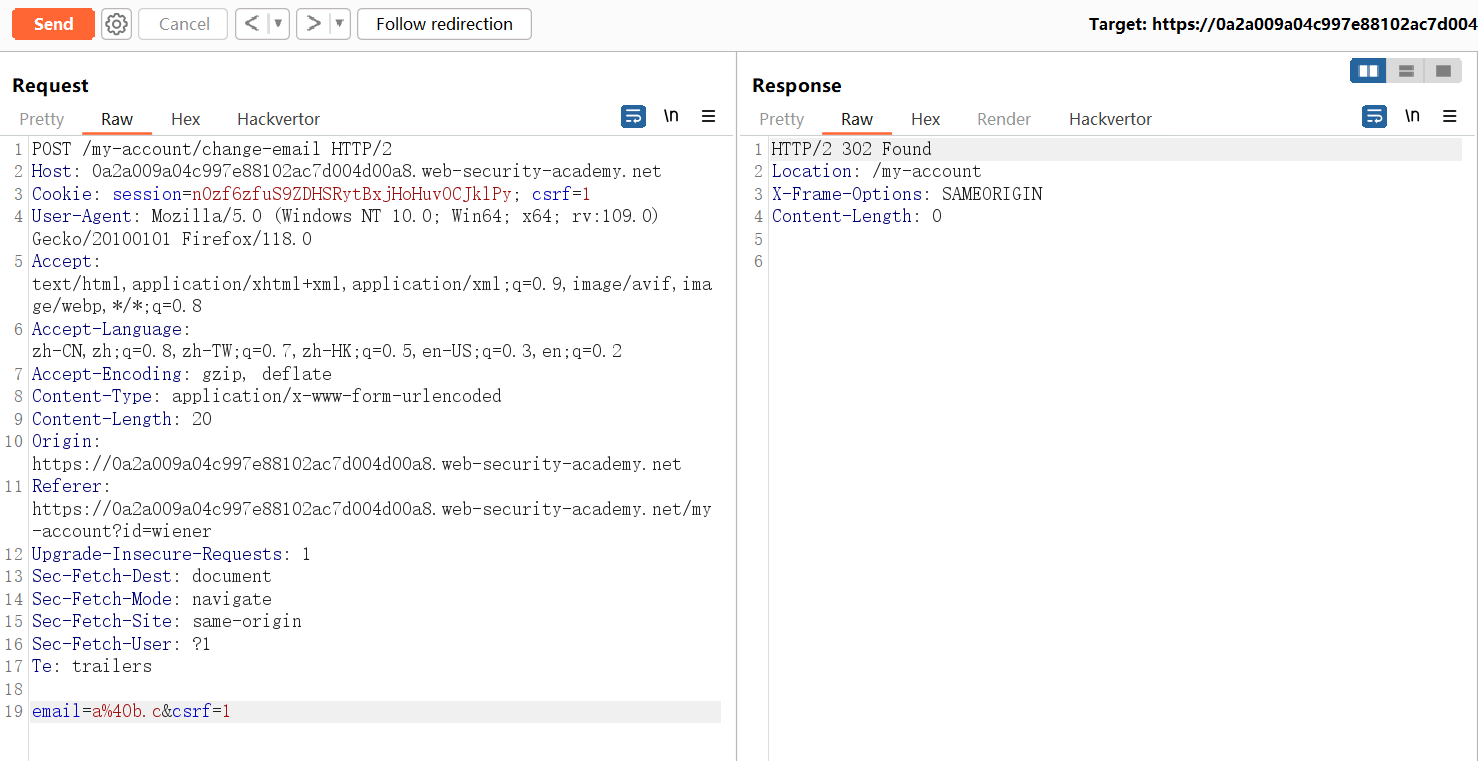
Task: Open Response panel hamburger options menu
Action: click(x=1449, y=117)
